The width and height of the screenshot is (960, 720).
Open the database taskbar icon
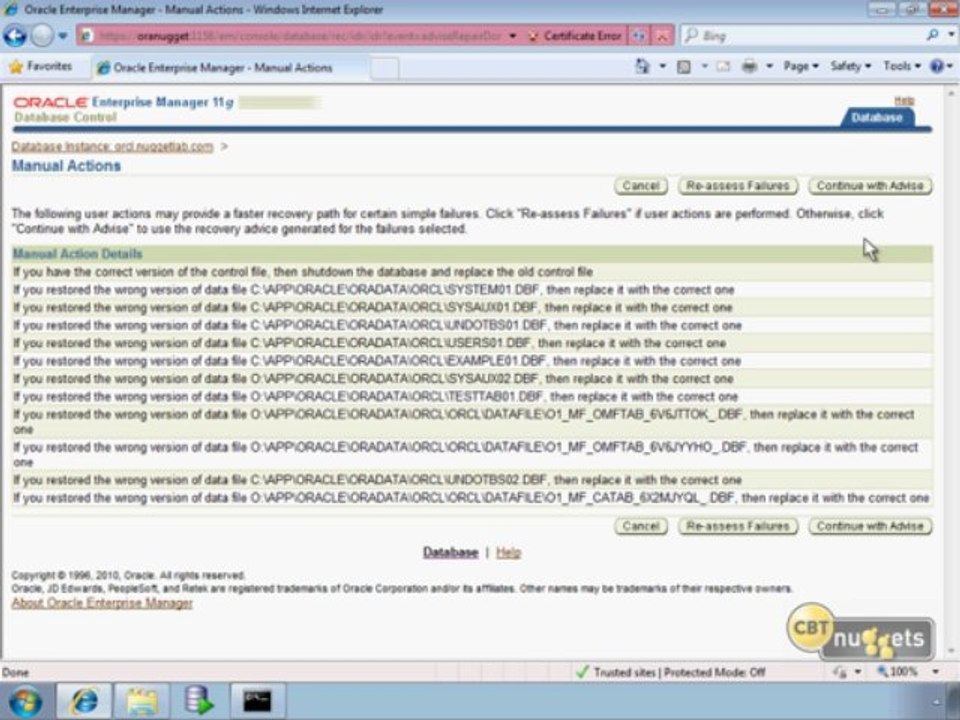(x=199, y=702)
